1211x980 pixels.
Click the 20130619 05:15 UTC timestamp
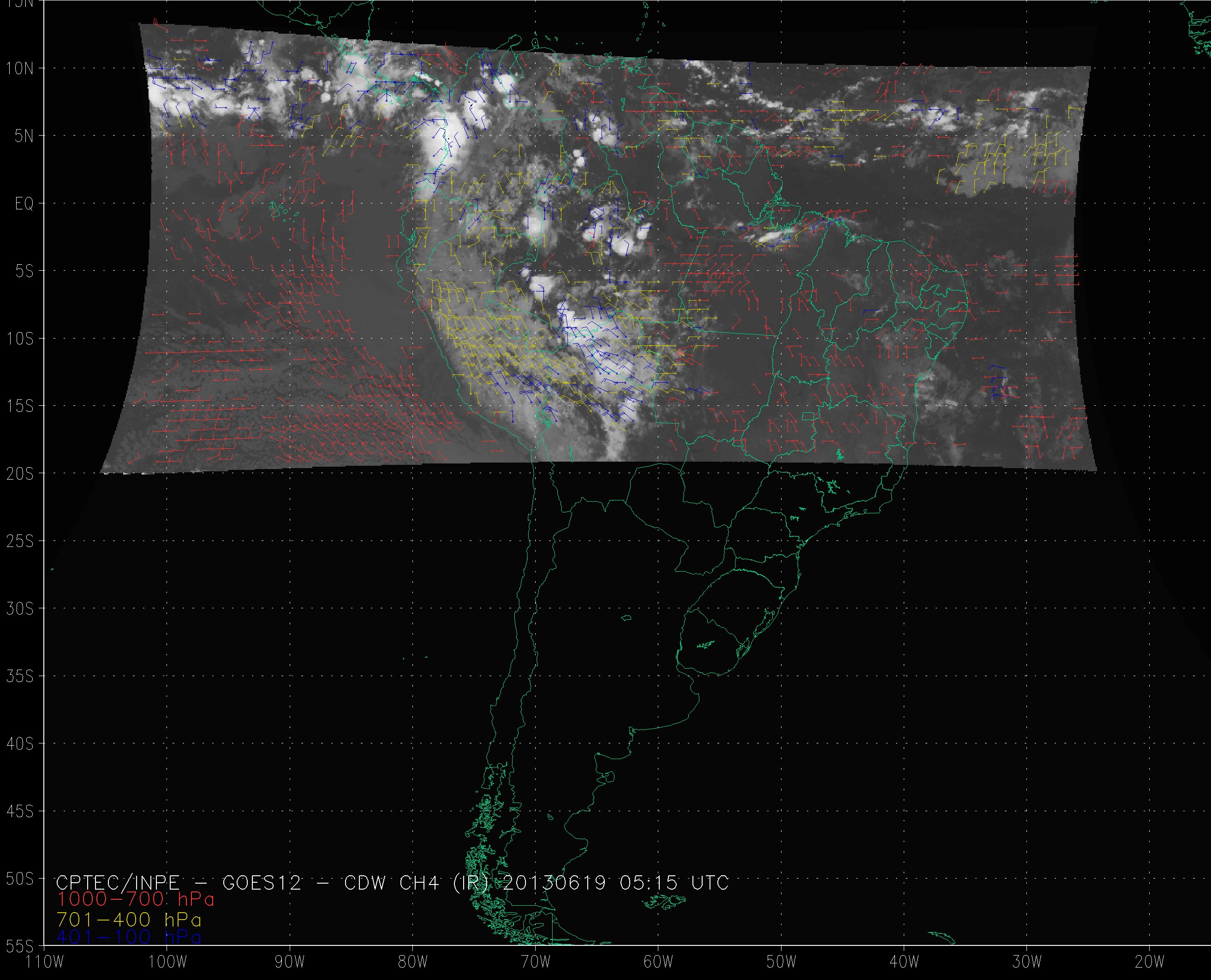615,882
